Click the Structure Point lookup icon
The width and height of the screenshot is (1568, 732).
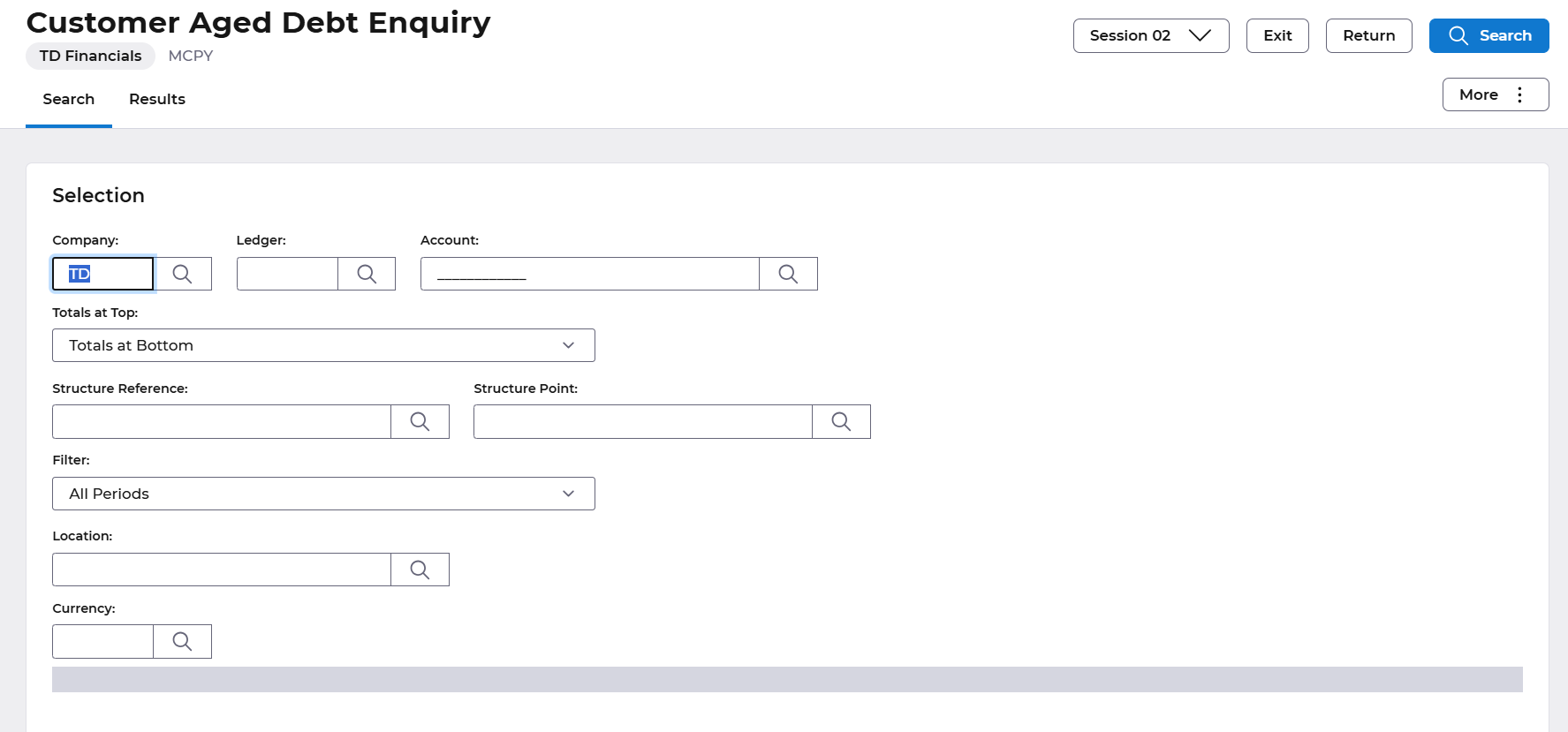841,422
